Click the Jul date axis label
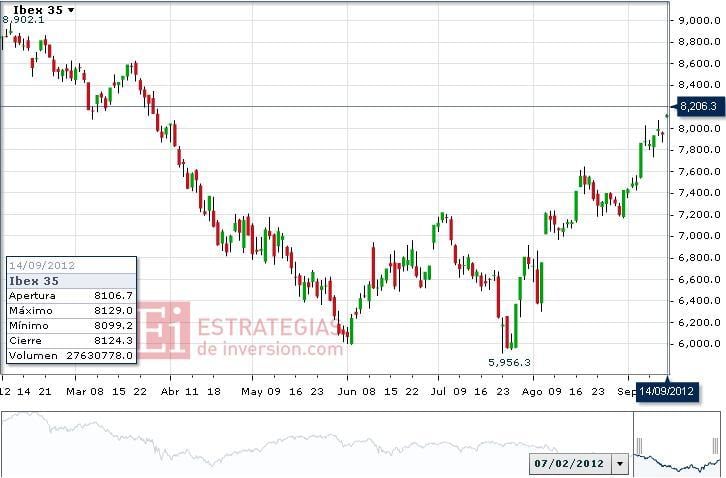726x478 pixels. [x=438, y=392]
